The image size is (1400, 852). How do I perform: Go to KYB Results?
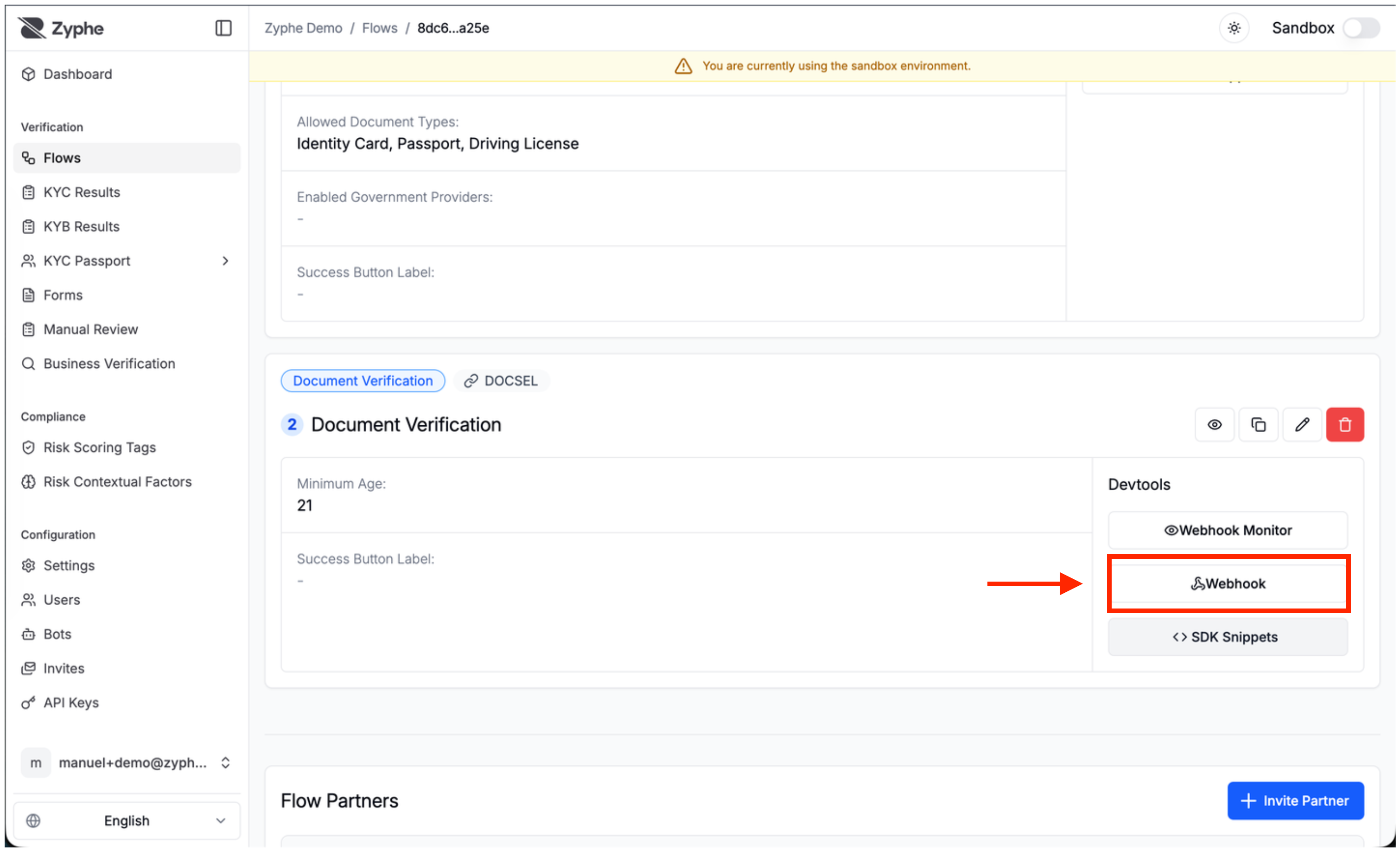pos(126,226)
